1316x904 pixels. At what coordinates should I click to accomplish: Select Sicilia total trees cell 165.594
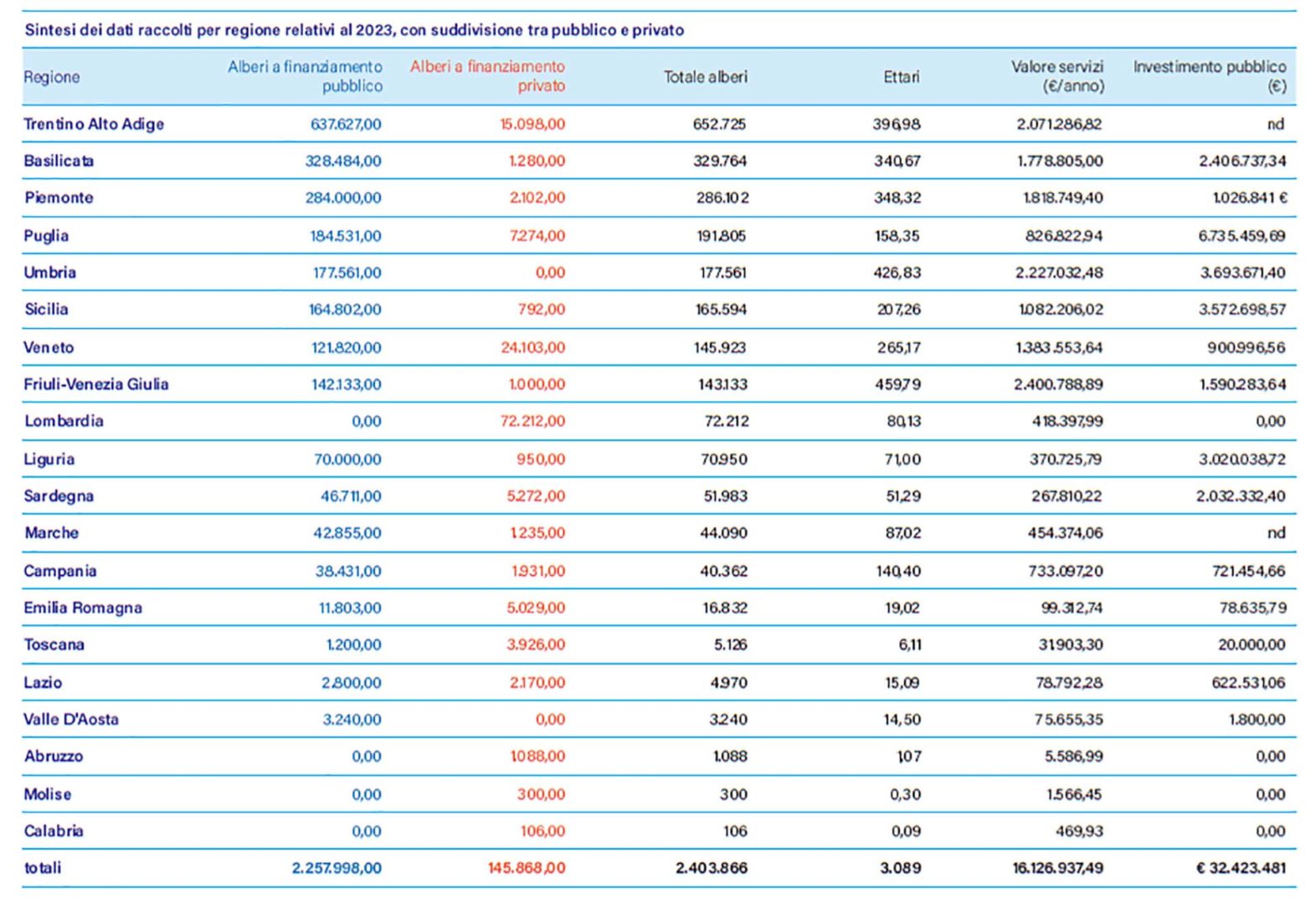tap(721, 309)
